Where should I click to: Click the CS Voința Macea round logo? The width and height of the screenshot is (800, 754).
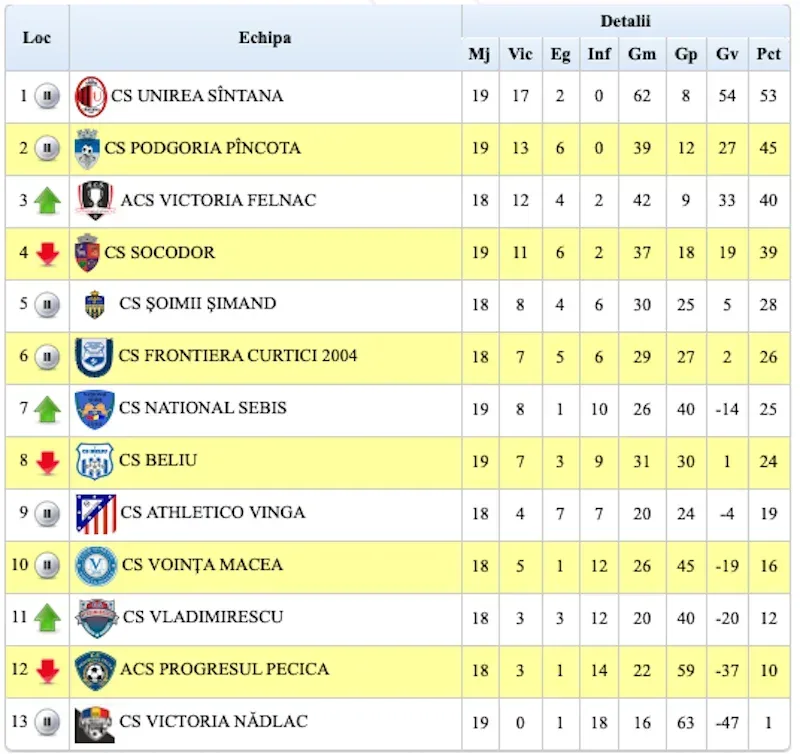(96, 565)
